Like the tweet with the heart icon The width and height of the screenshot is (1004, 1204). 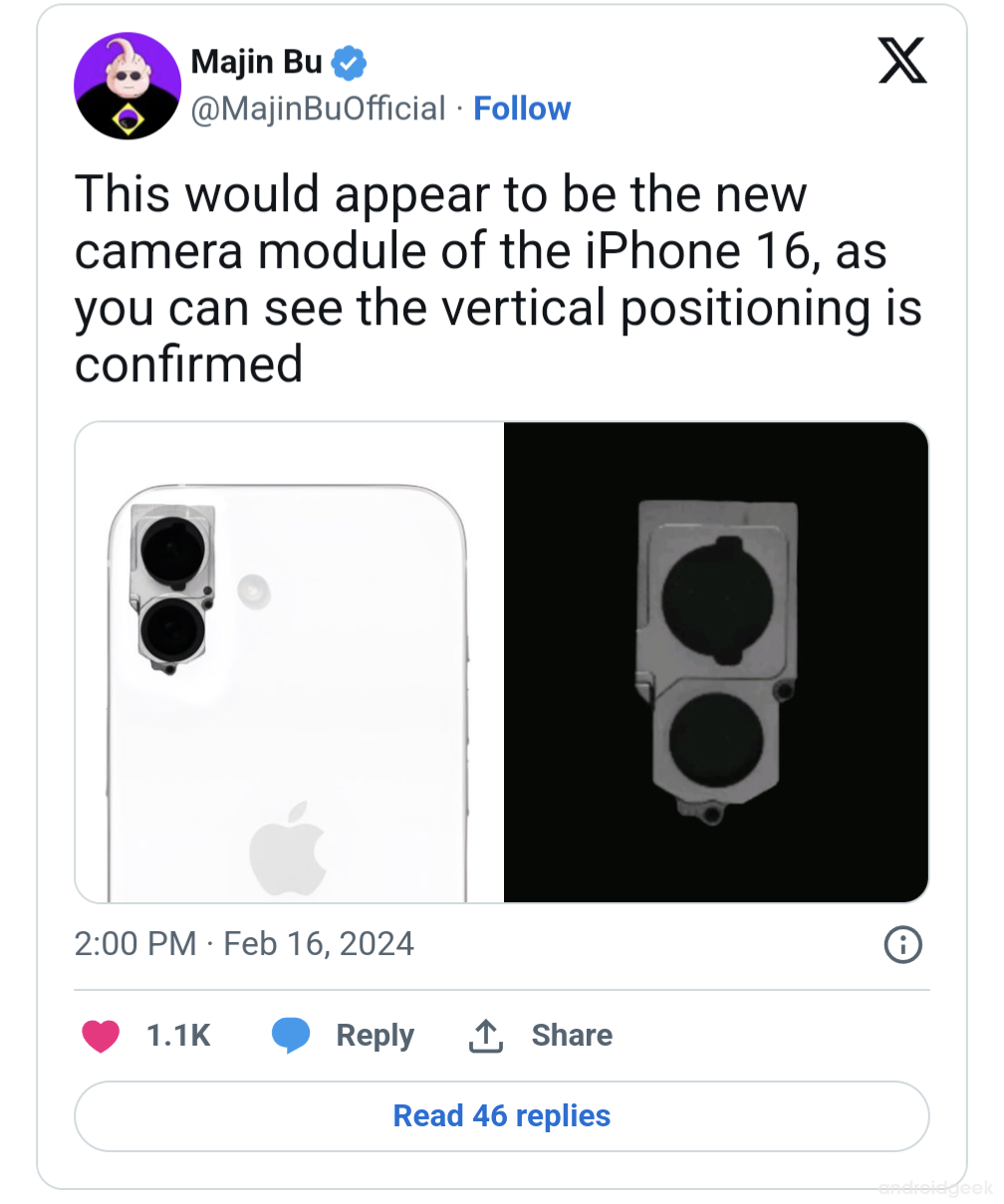point(101,1036)
